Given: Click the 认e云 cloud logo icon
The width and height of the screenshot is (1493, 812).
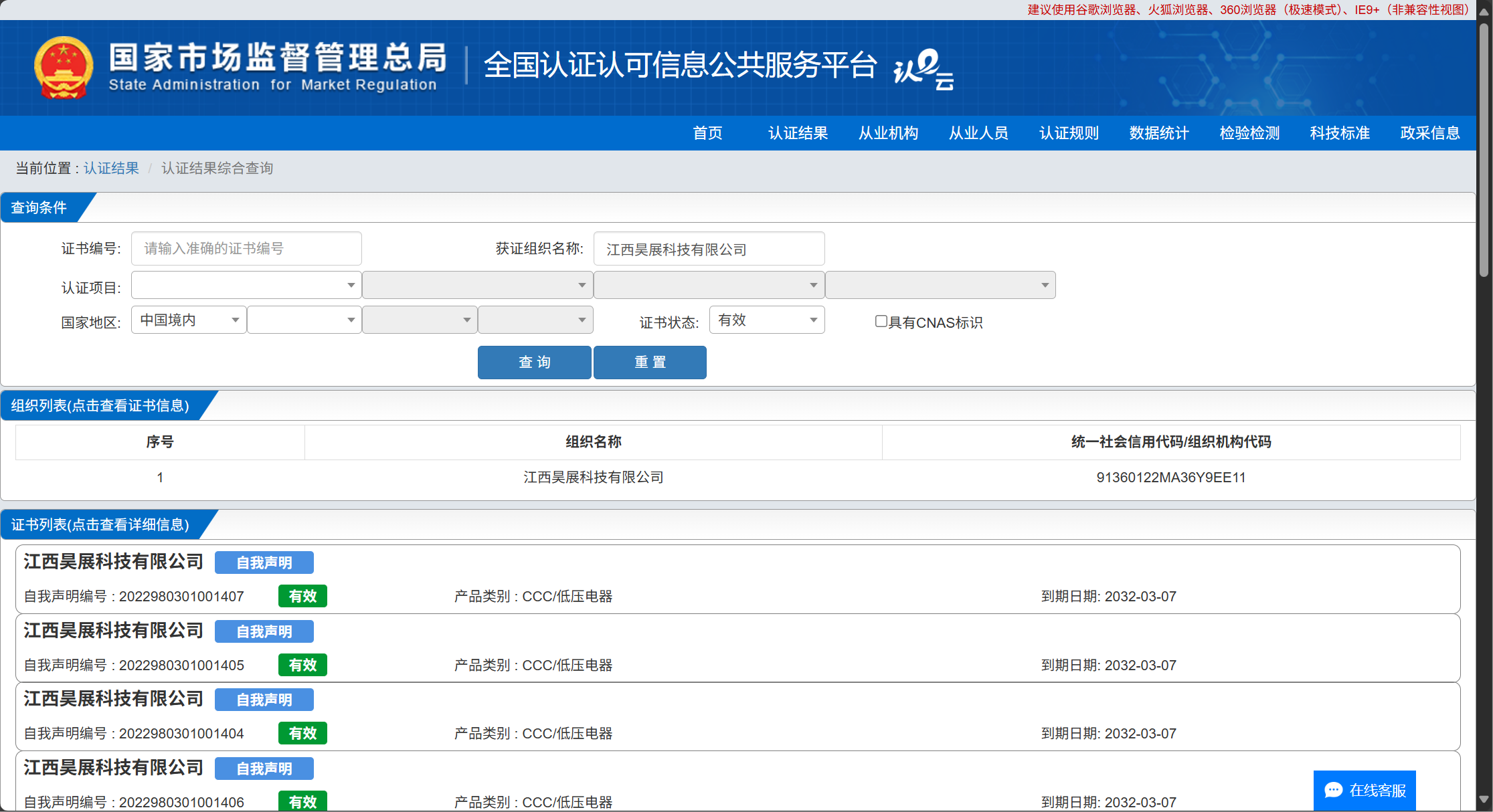Looking at the screenshot, I should (x=924, y=69).
